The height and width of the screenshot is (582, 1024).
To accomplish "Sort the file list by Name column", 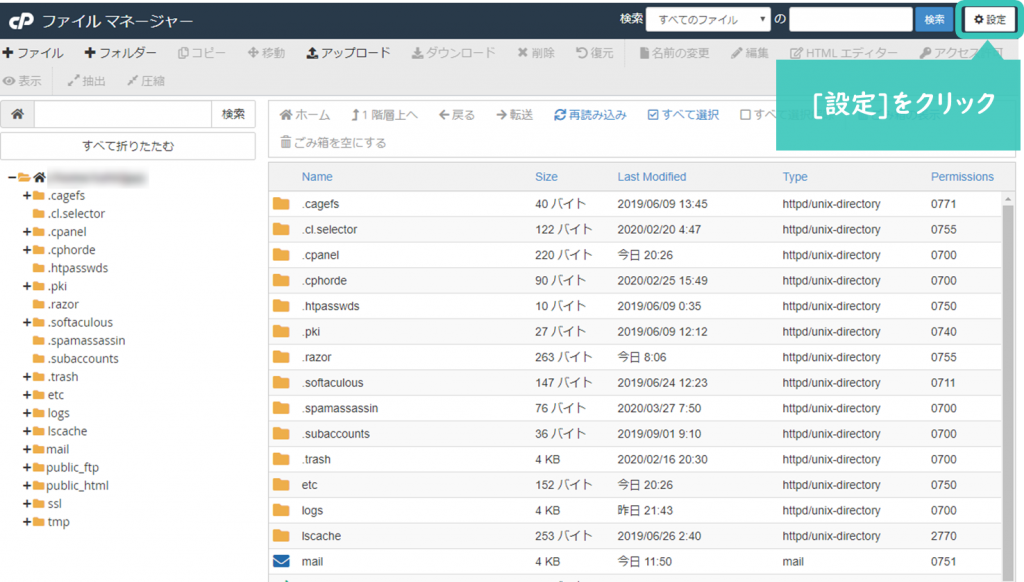I will point(317,177).
